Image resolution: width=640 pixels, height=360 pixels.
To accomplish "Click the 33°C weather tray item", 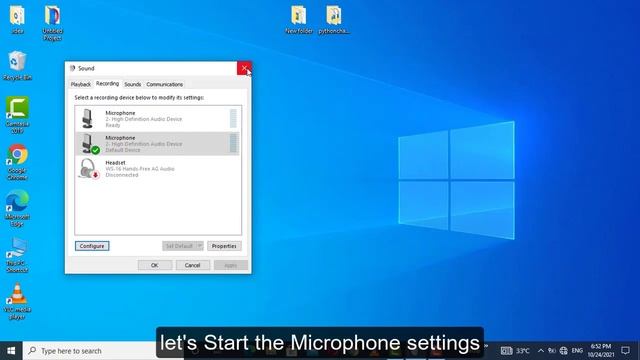I will tap(515, 351).
